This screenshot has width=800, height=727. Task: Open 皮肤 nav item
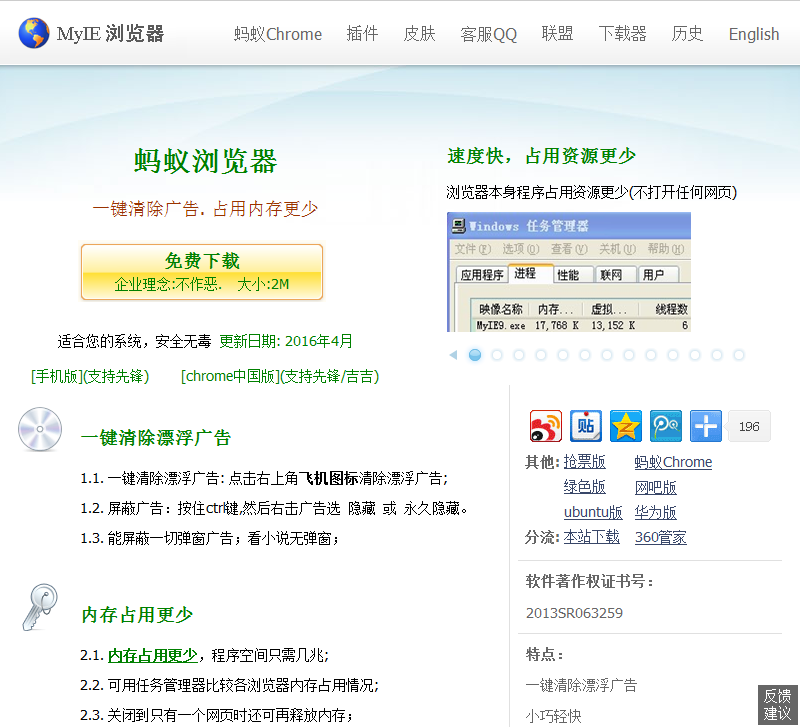click(x=419, y=34)
